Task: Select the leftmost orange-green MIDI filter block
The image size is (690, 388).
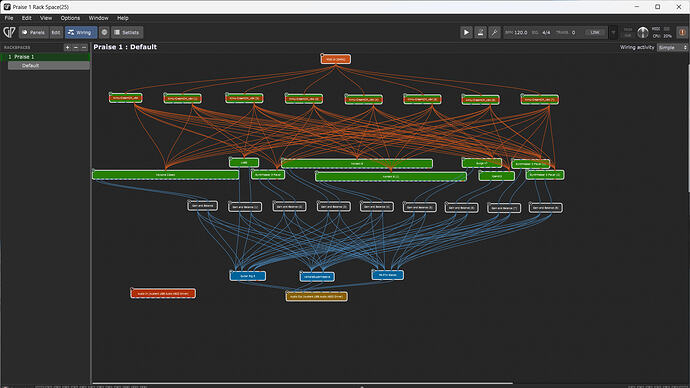Action: tap(126, 98)
